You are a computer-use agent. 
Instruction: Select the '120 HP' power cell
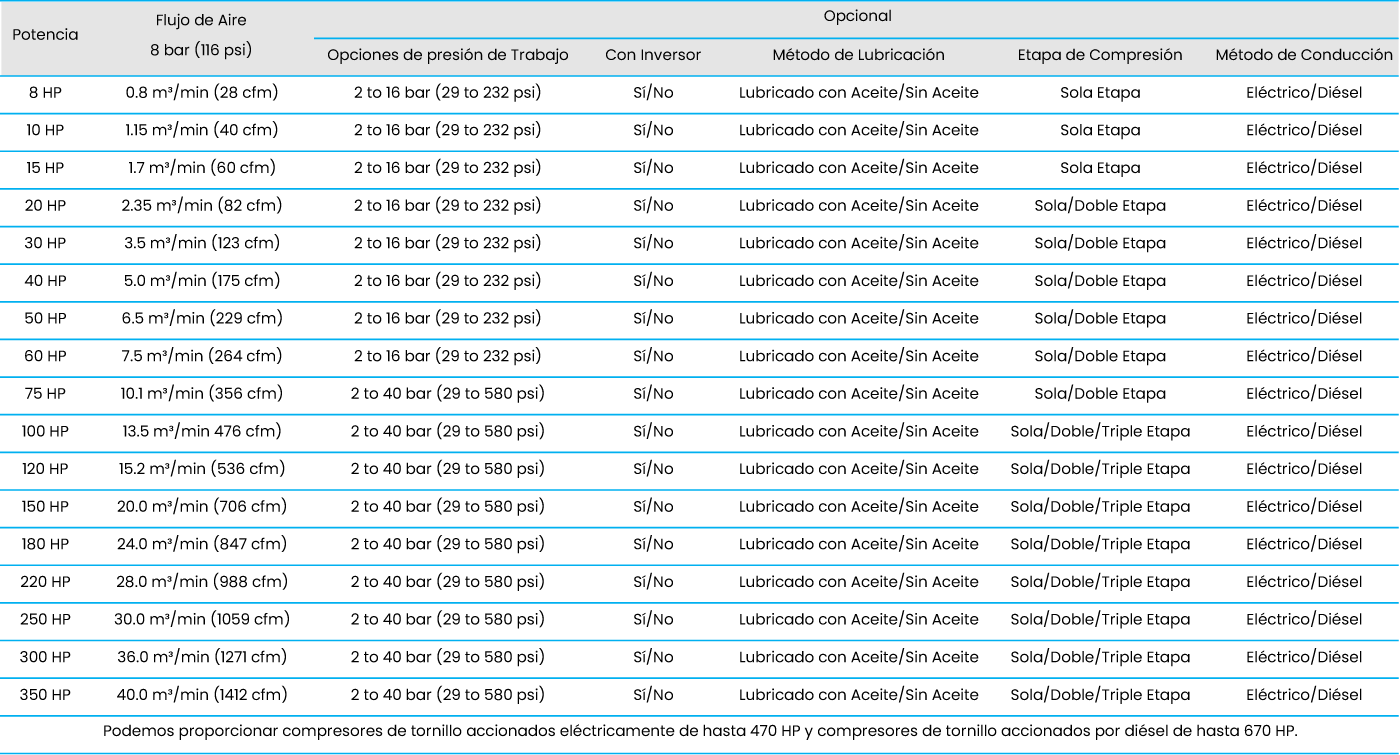click(45, 469)
